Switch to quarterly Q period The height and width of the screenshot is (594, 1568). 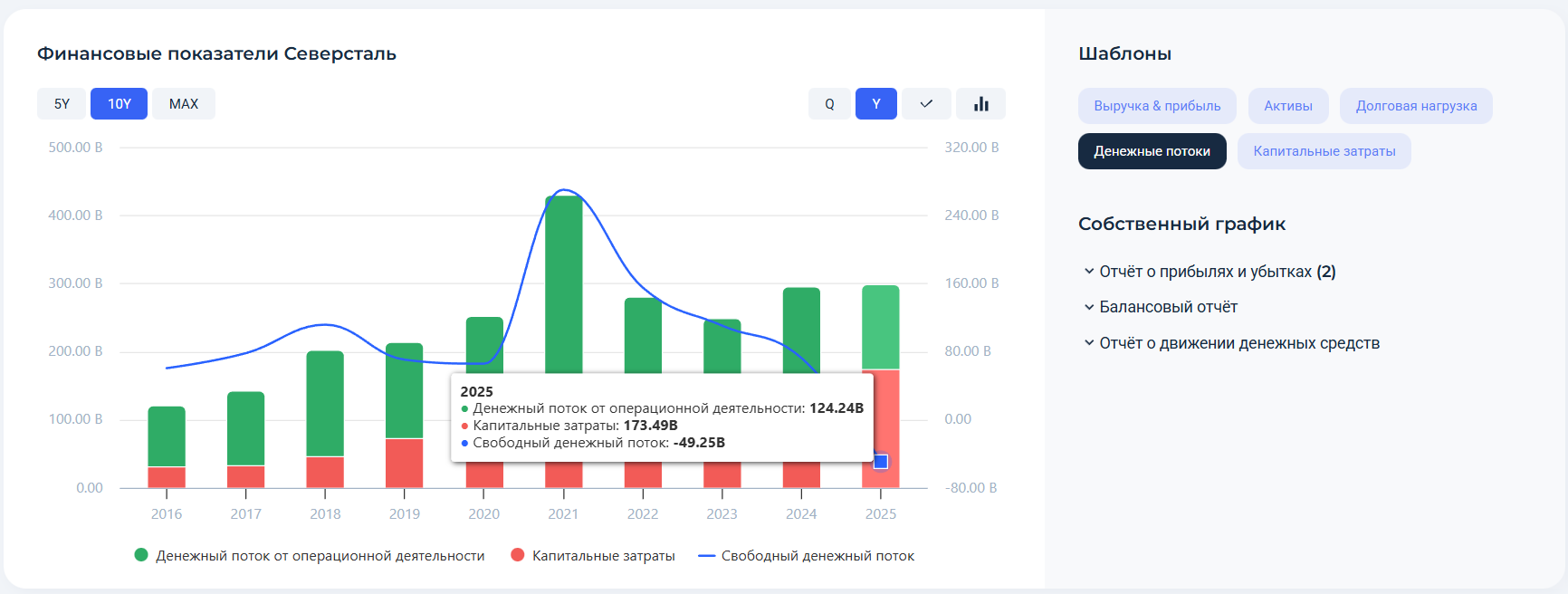(x=829, y=104)
